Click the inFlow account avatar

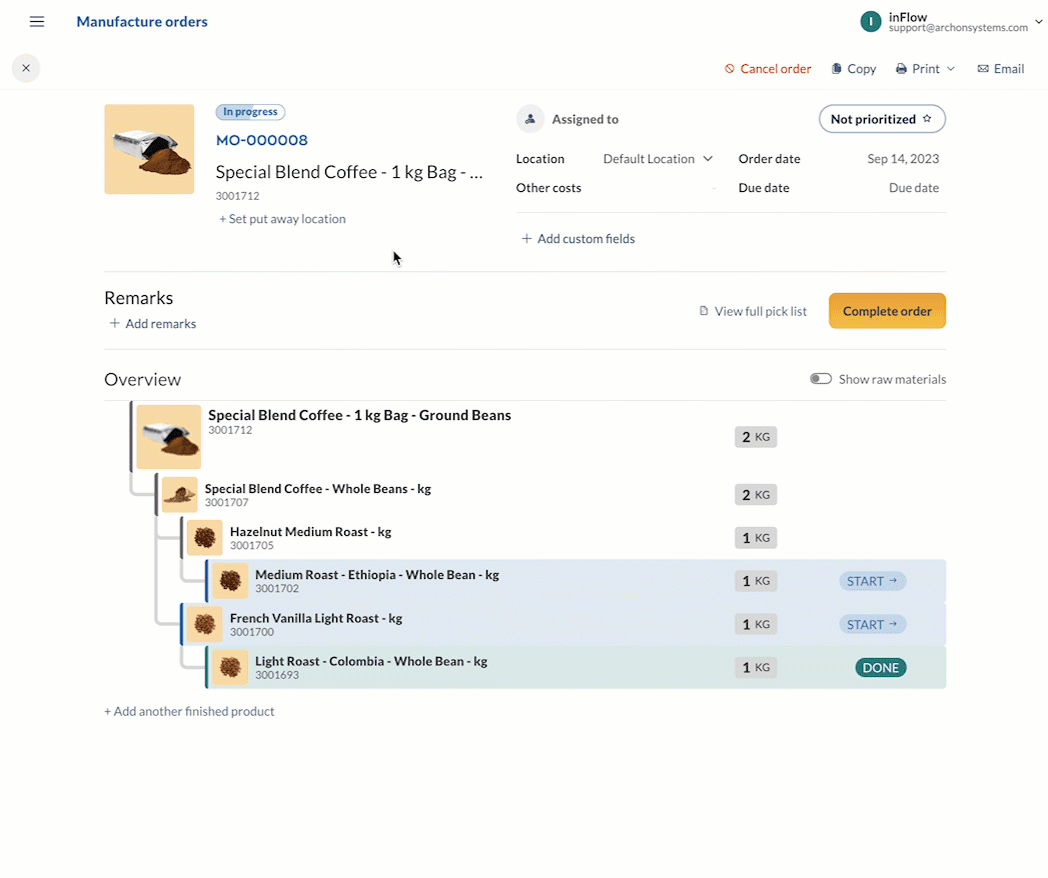click(x=871, y=21)
